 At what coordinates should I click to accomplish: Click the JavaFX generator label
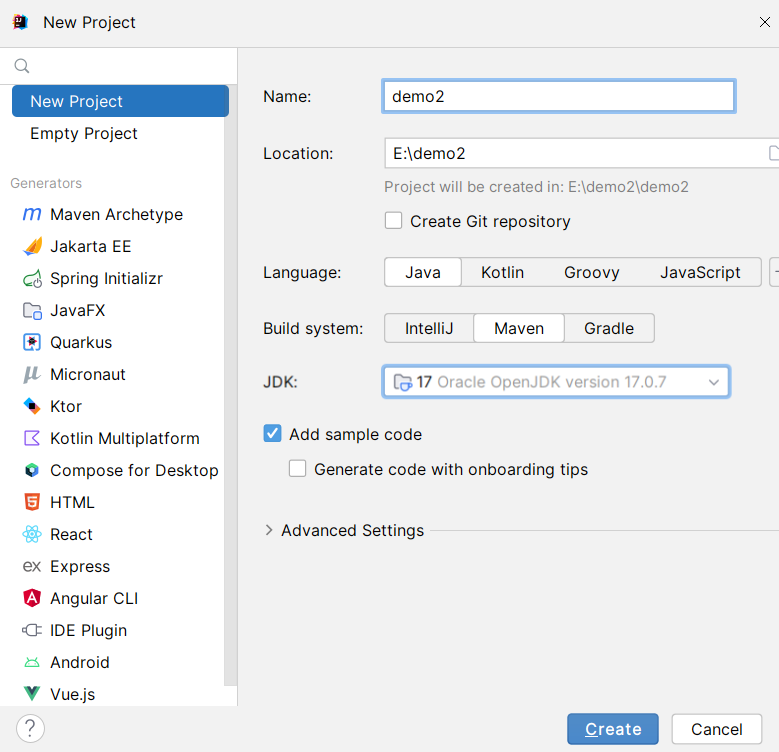78,310
